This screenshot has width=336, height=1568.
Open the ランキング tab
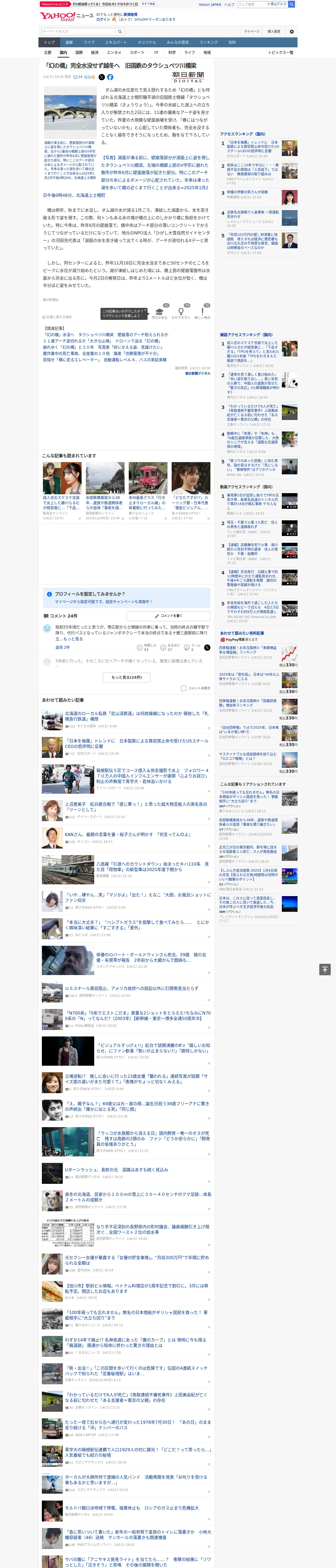coord(209,43)
